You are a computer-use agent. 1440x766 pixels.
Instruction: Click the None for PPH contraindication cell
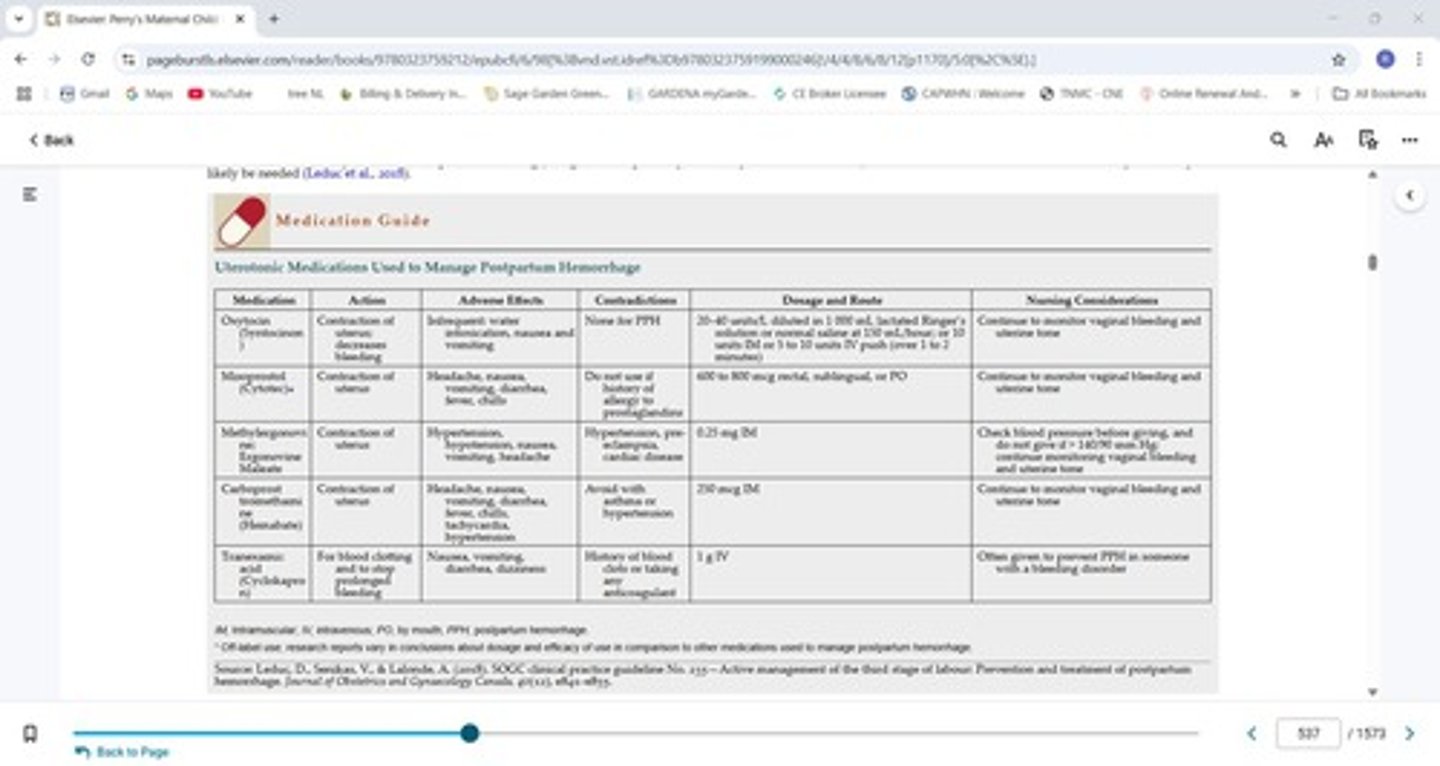634,338
